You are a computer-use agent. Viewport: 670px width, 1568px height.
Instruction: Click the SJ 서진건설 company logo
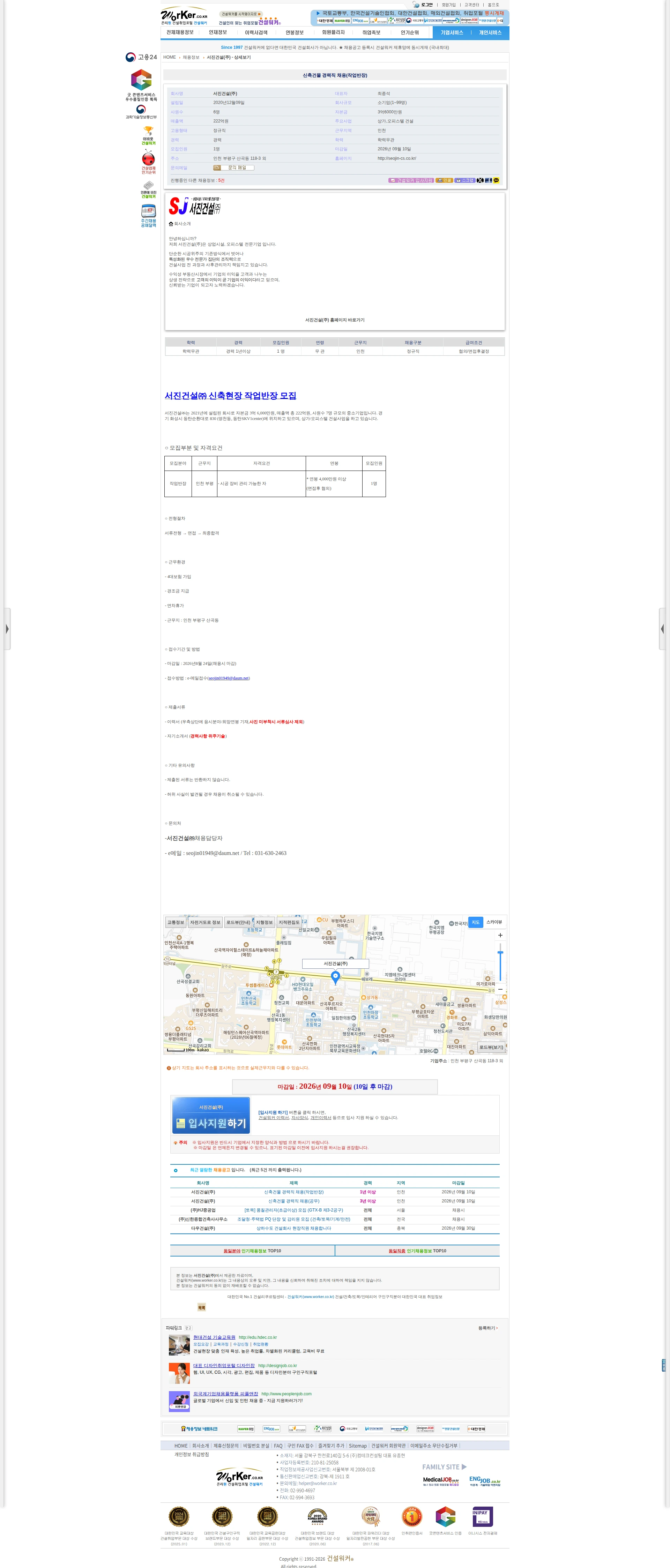[195, 207]
